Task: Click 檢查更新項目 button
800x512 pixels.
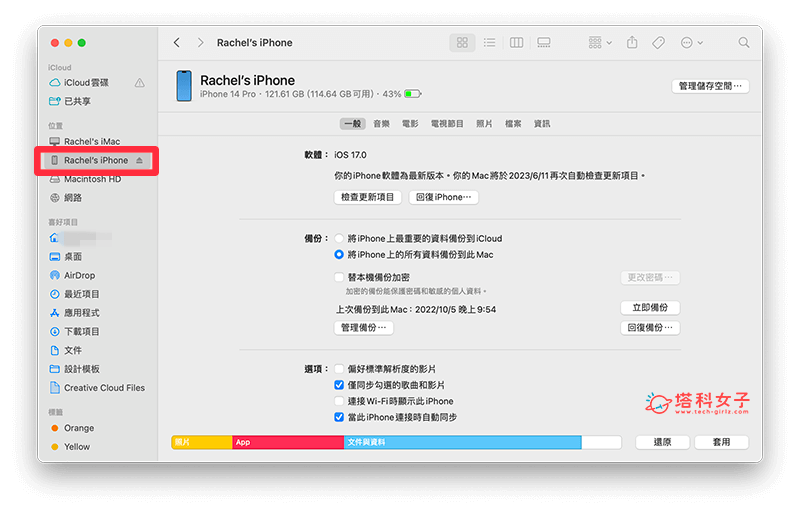Action: (368, 197)
